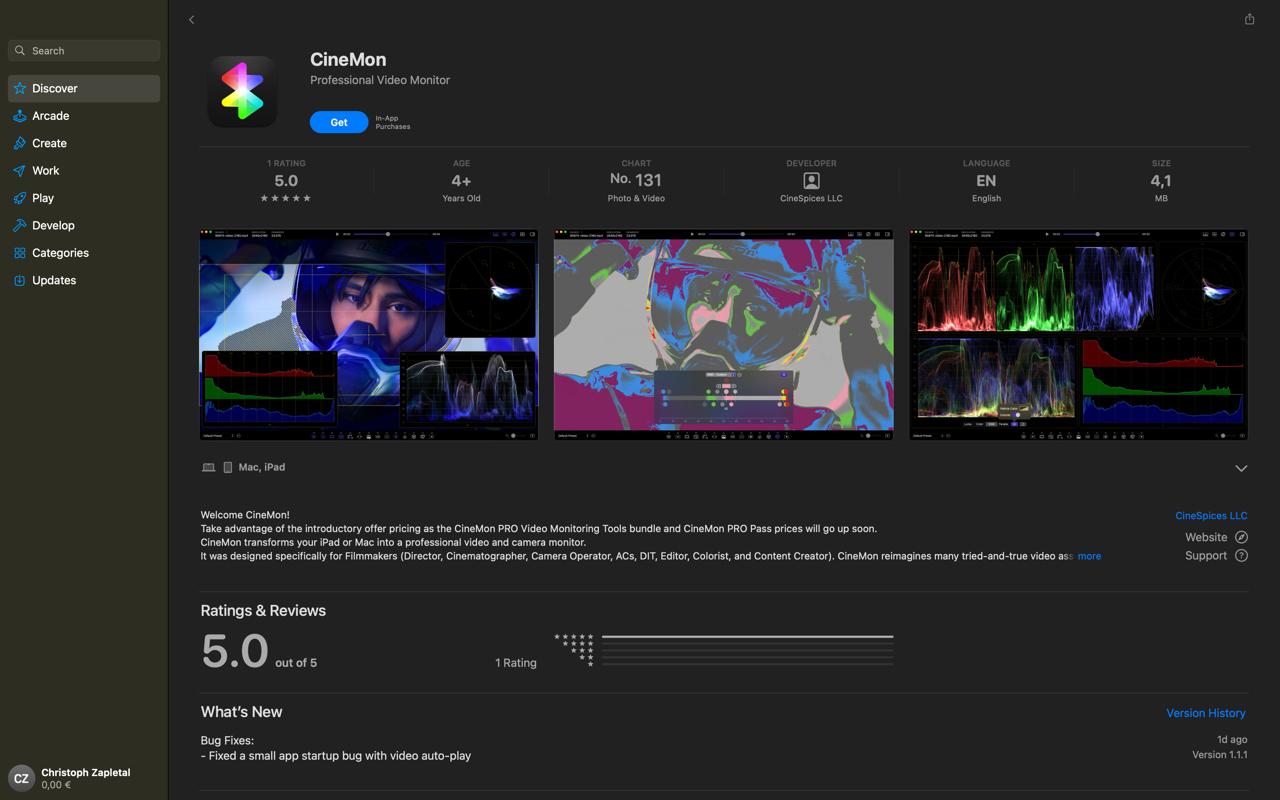This screenshot has width=1280, height=800.
Task: Share the CineMon app page
Action: (1248, 18)
